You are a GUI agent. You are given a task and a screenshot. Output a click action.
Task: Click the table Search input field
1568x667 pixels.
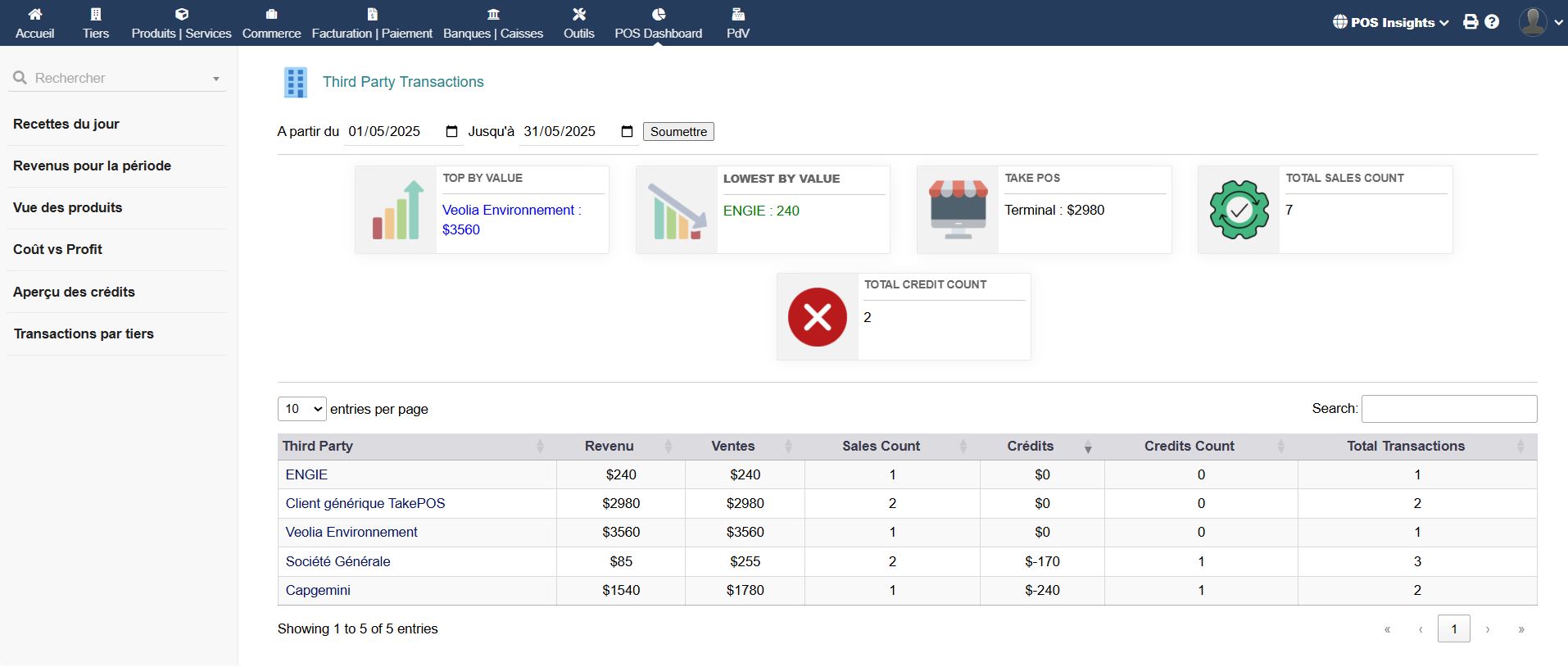click(1448, 409)
